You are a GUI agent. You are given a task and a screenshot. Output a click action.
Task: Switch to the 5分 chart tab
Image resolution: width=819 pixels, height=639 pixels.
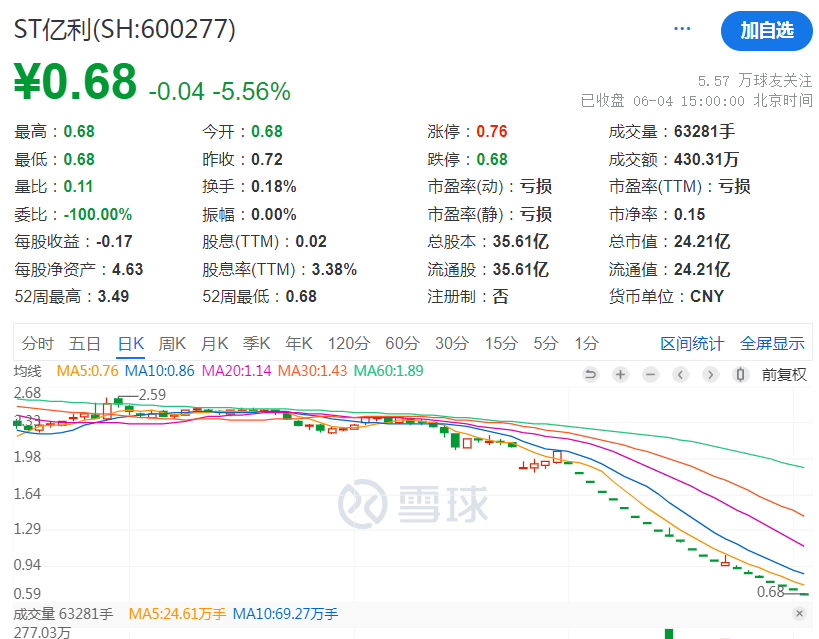pyautogui.click(x=546, y=344)
